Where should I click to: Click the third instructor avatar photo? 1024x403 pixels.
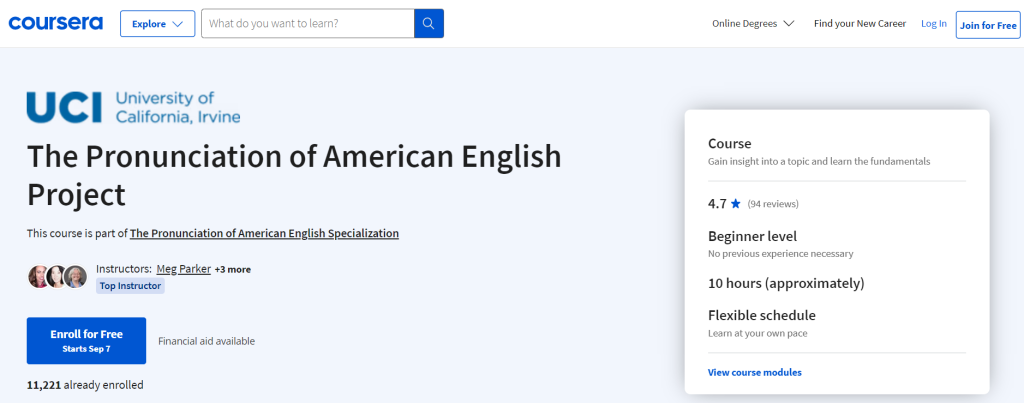(x=75, y=277)
